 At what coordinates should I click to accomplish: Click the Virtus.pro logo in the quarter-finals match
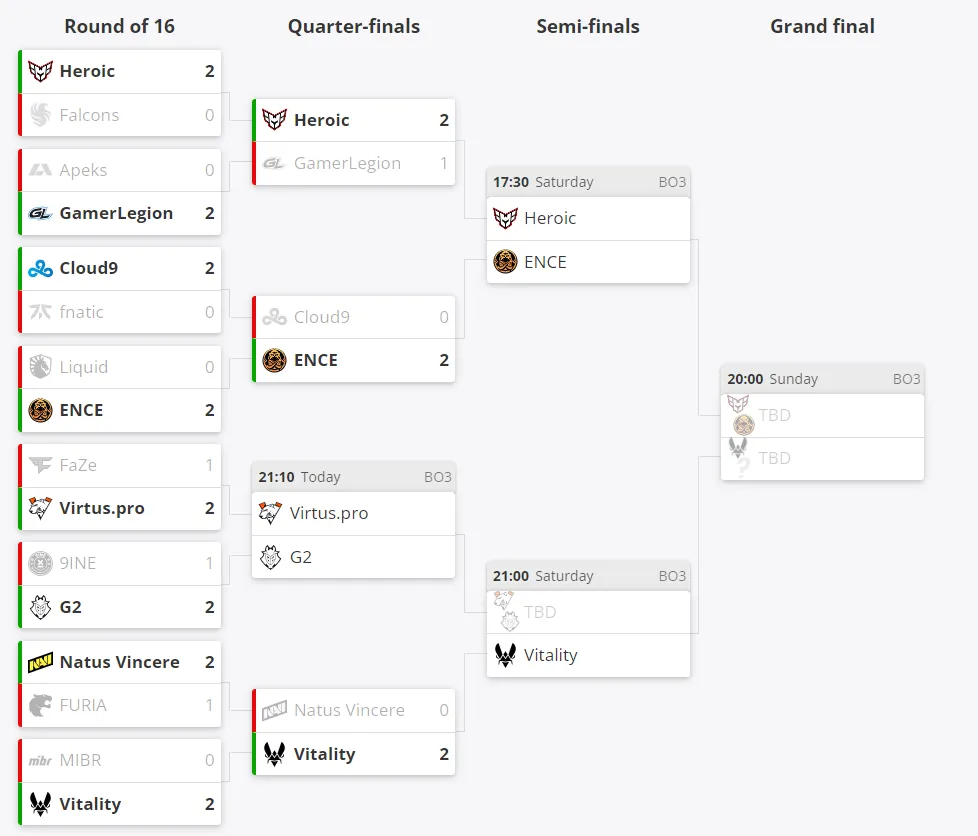pos(270,513)
